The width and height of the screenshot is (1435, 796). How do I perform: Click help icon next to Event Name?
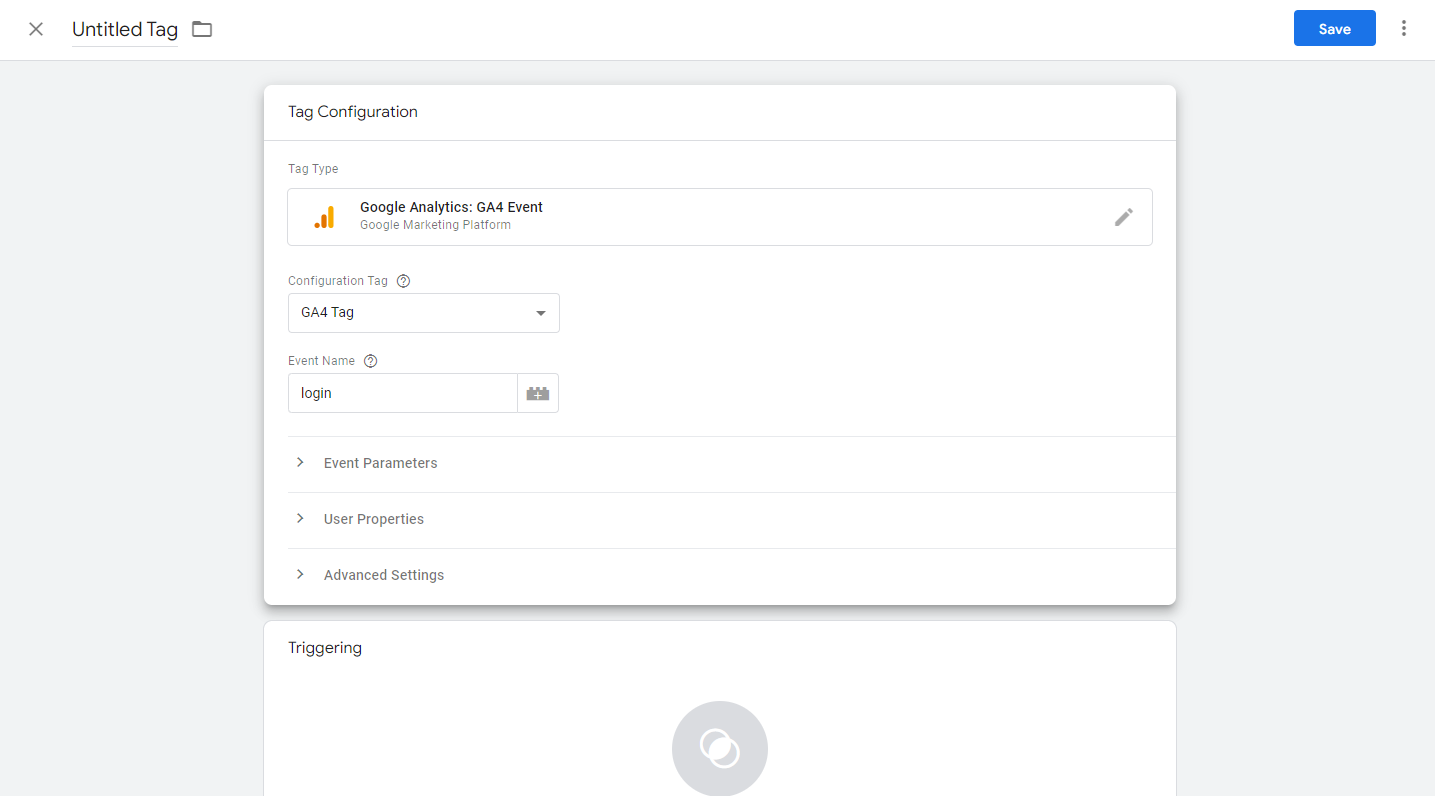pos(370,361)
